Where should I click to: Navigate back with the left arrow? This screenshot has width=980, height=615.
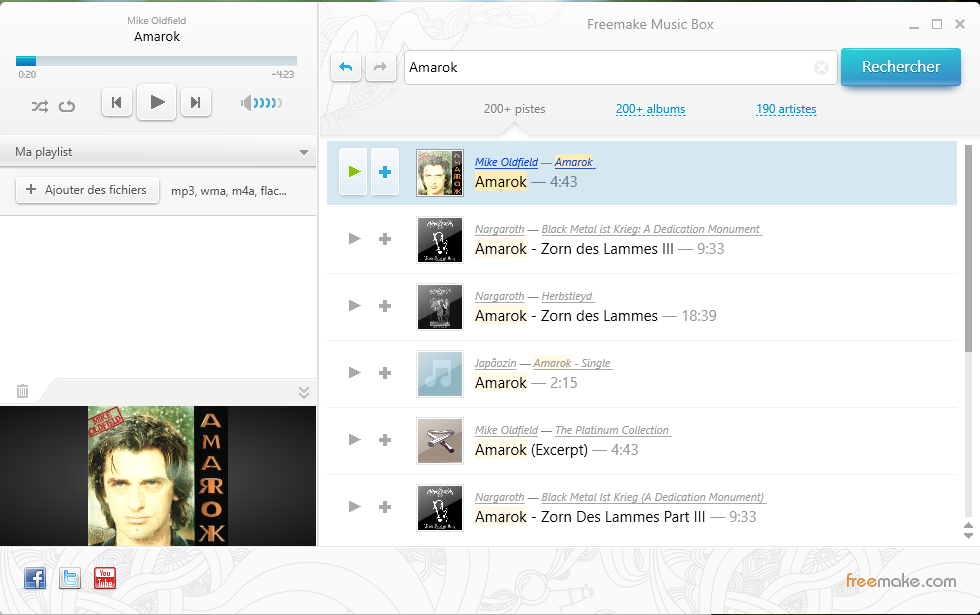[x=346, y=67]
